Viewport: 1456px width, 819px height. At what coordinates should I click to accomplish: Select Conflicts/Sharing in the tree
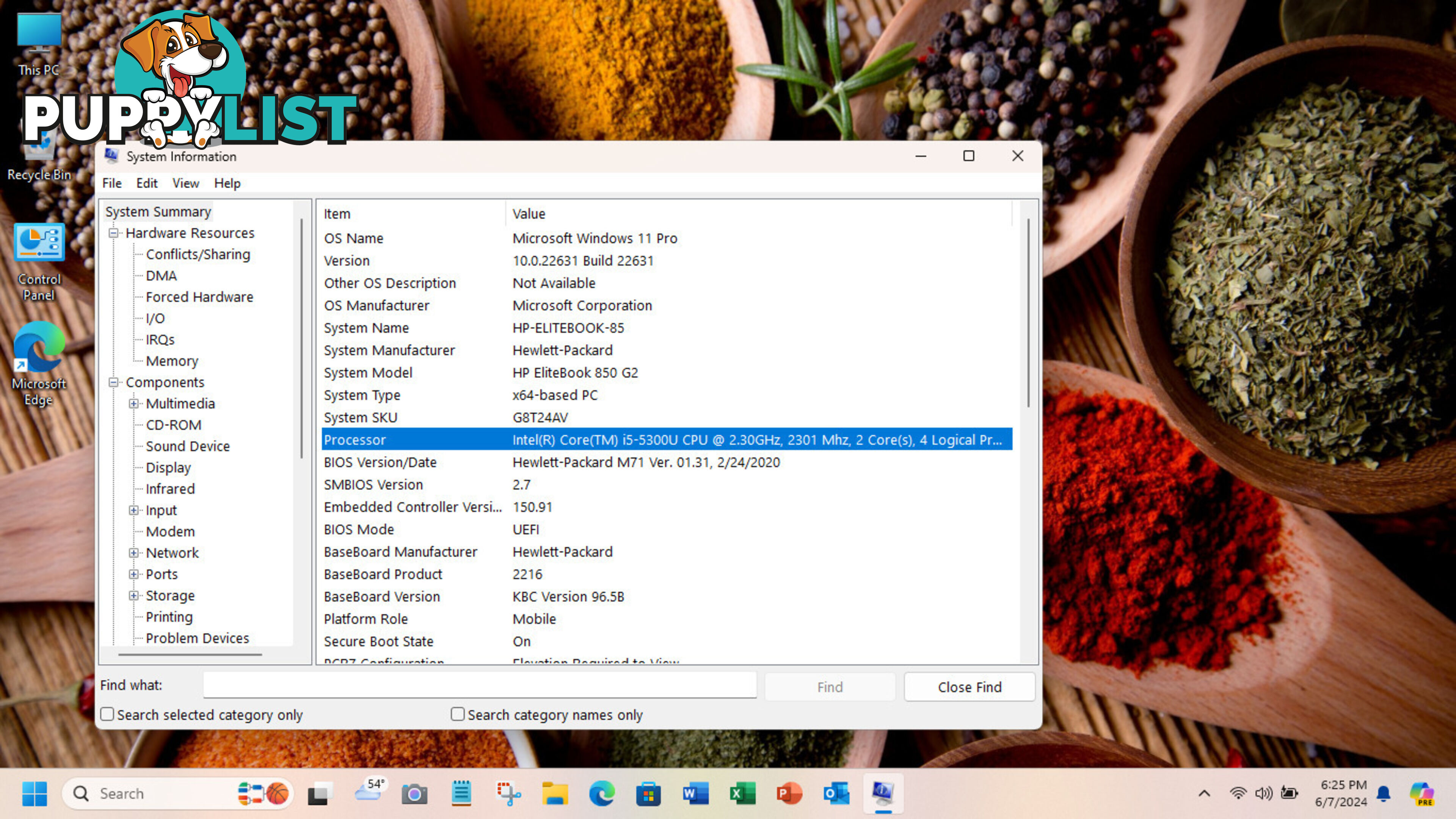(x=198, y=255)
